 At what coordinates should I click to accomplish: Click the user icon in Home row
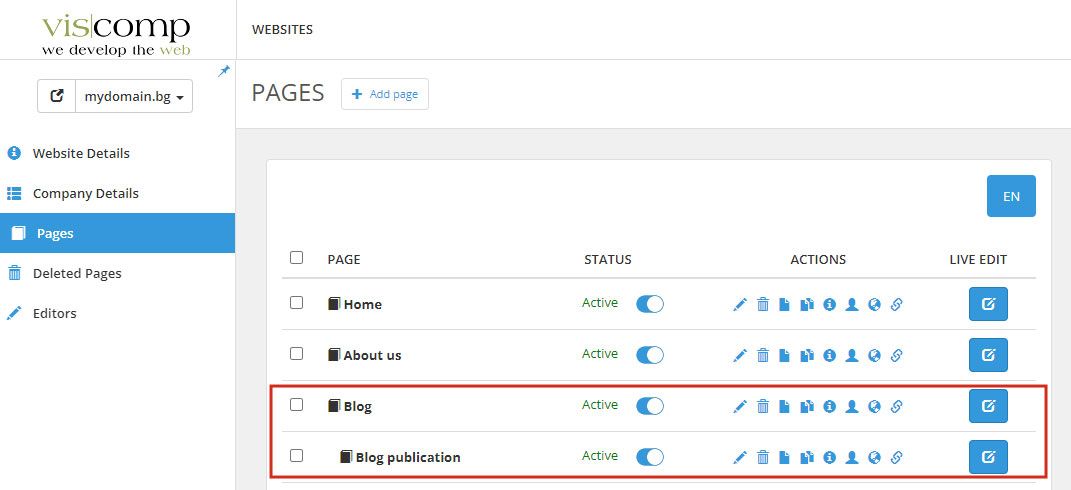point(852,305)
